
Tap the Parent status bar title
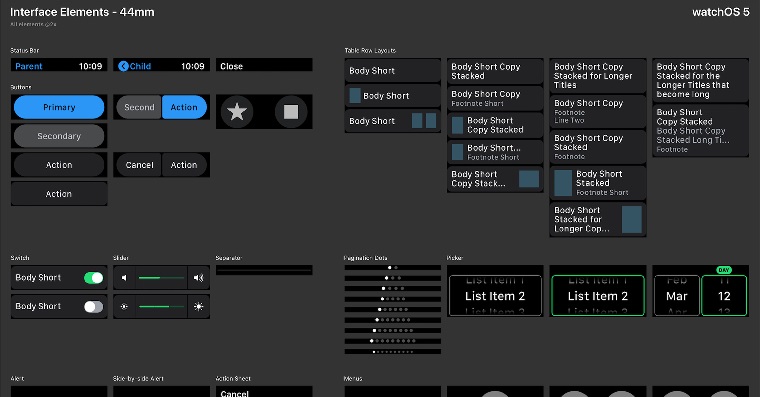(29, 66)
